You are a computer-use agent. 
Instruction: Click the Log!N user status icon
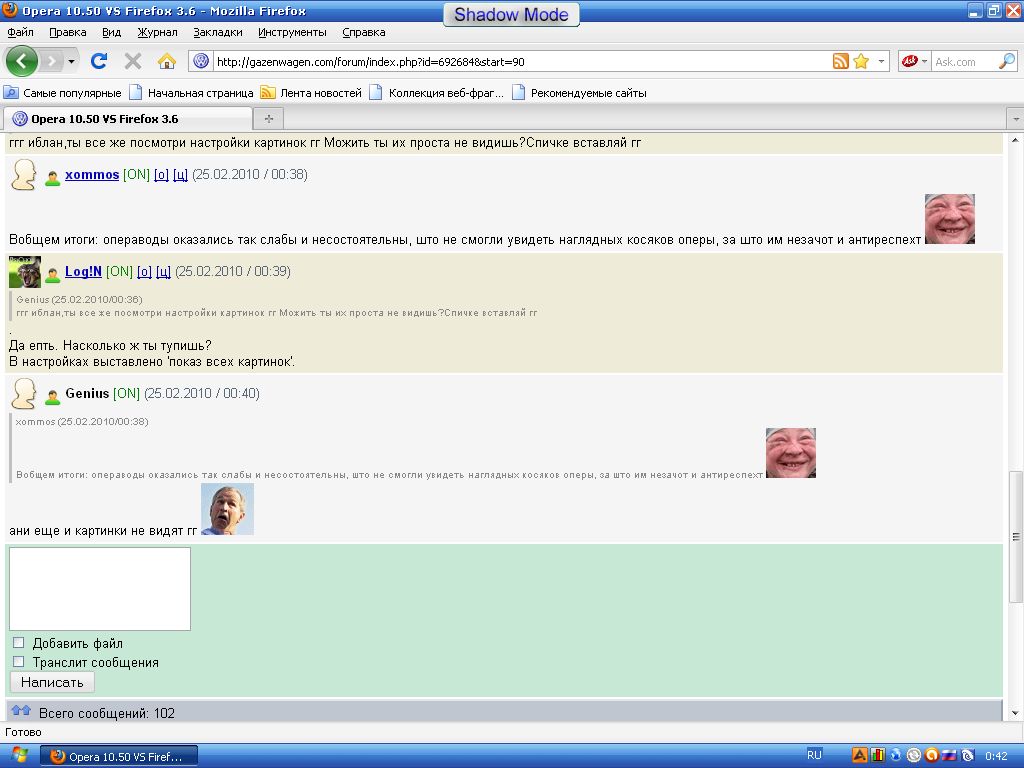tap(53, 275)
